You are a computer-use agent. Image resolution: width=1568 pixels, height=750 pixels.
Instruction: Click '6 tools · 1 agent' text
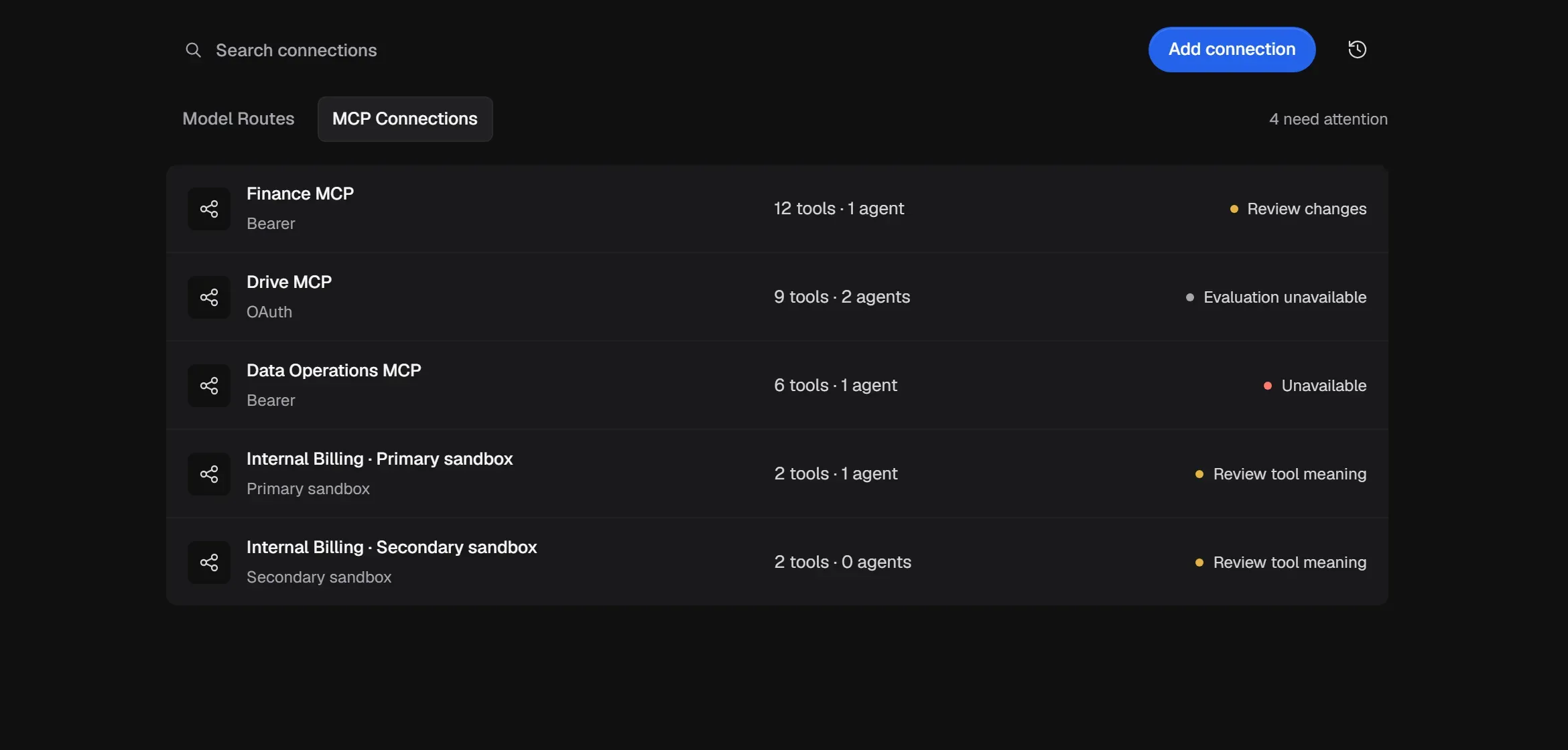836,386
